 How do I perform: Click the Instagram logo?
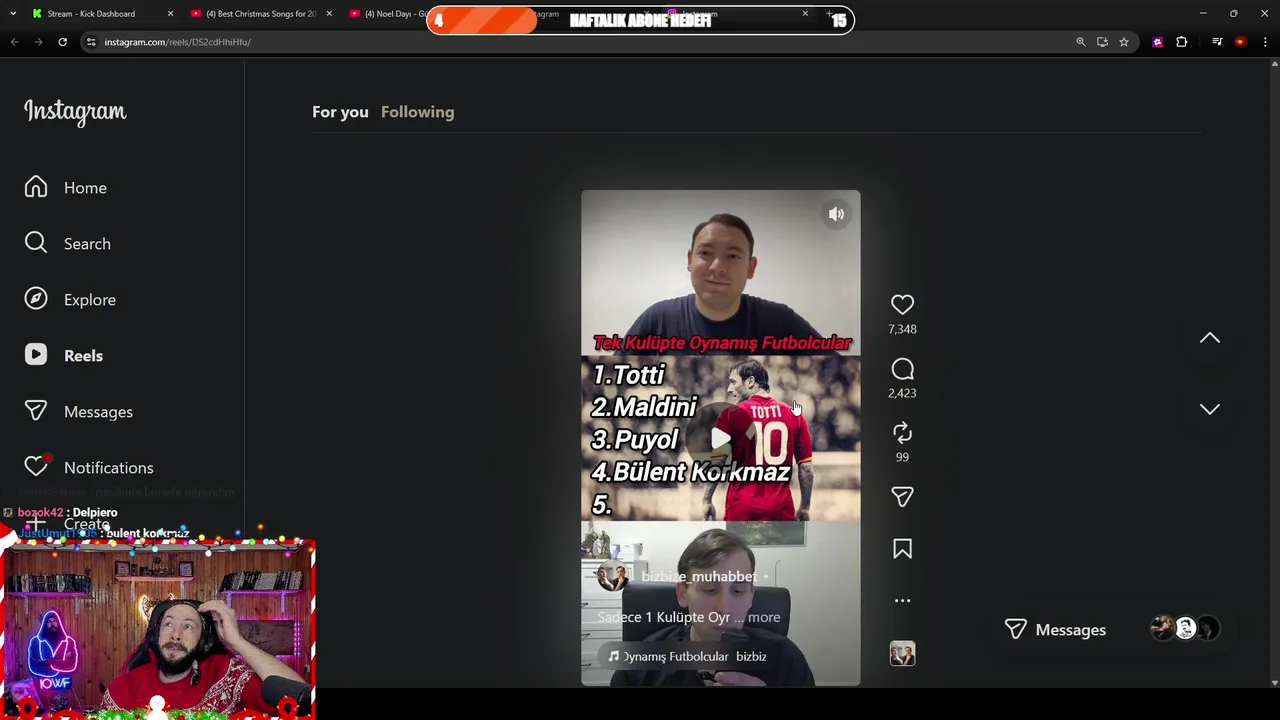point(75,111)
